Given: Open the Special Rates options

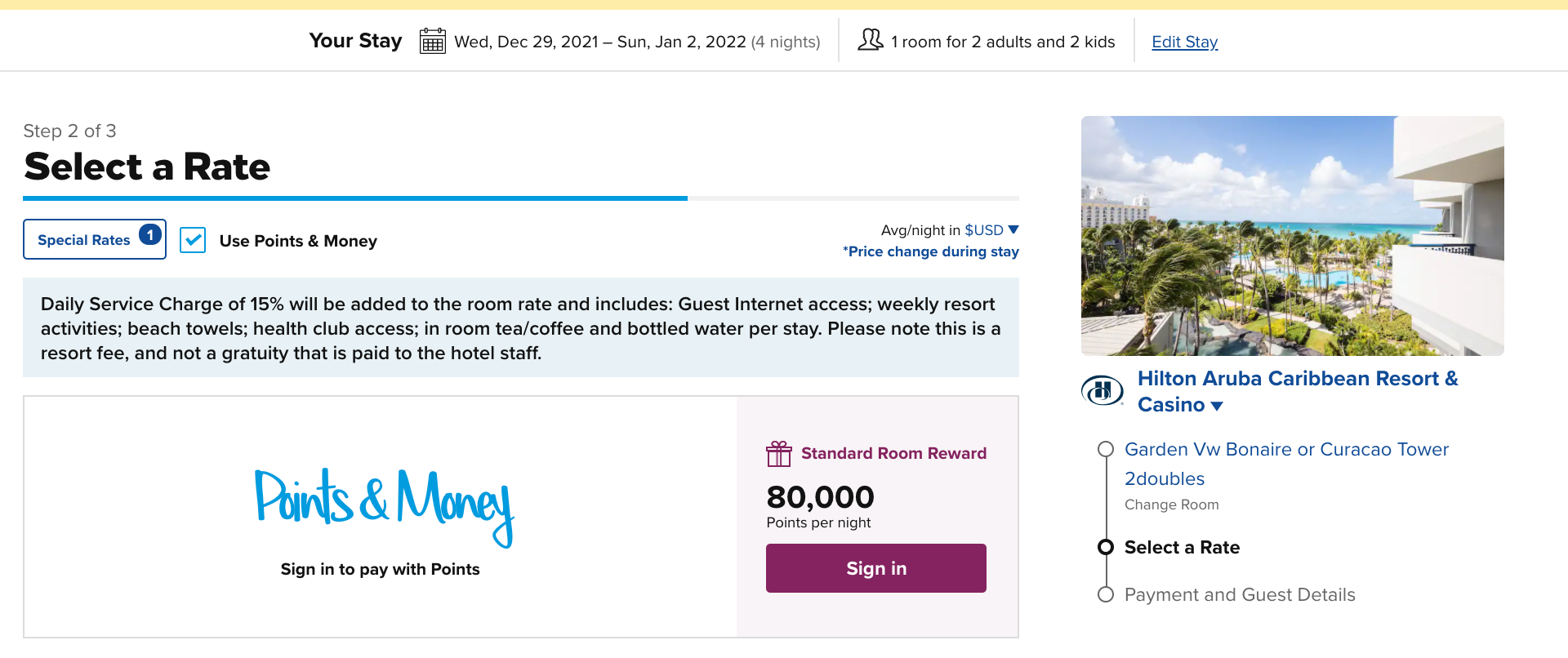Looking at the screenshot, I should (x=84, y=240).
